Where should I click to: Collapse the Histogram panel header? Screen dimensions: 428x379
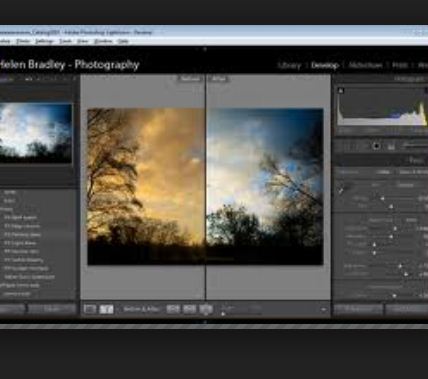[x=381, y=79]
